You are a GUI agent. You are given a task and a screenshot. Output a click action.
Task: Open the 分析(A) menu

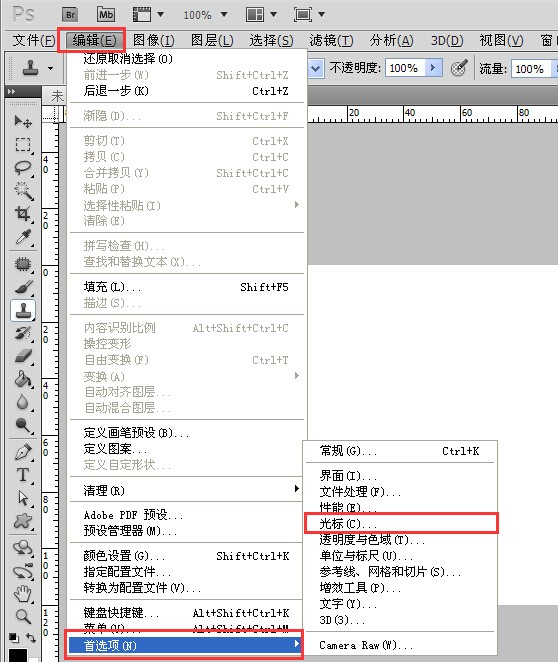[x=391, y=41]
